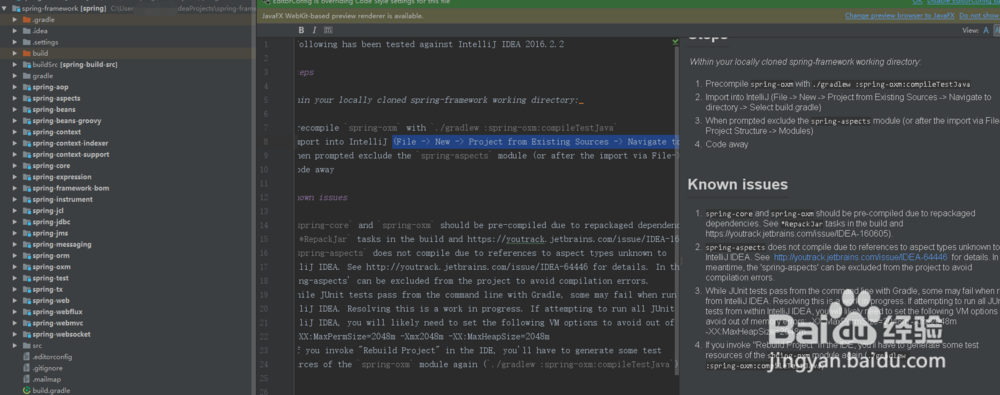Expand the spring-jdbc module arrow
Viewport: 1000px width, 395px height.
15,221
